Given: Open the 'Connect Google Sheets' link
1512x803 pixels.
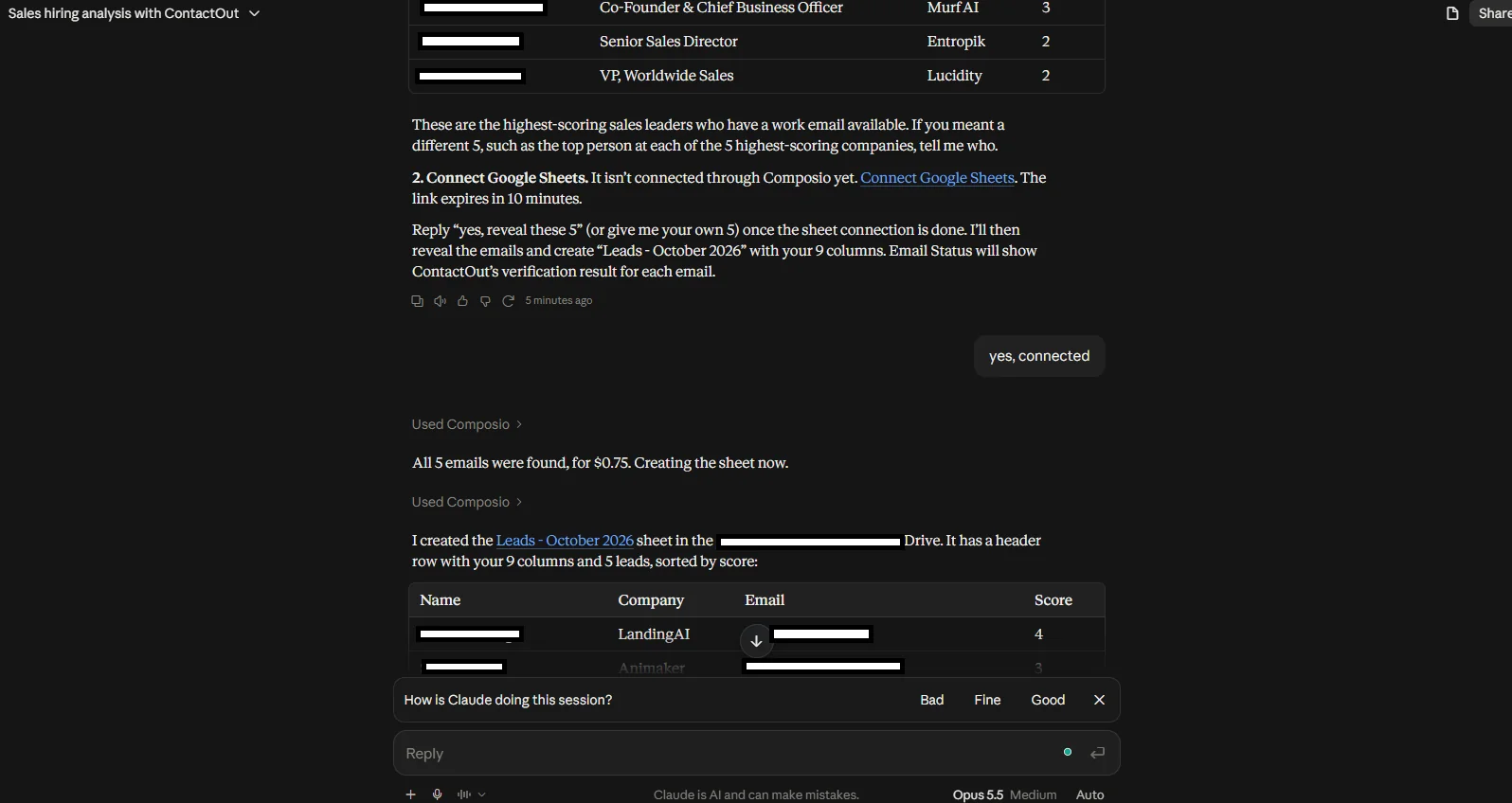Looking at the screenshot, I should coord(937,178).
